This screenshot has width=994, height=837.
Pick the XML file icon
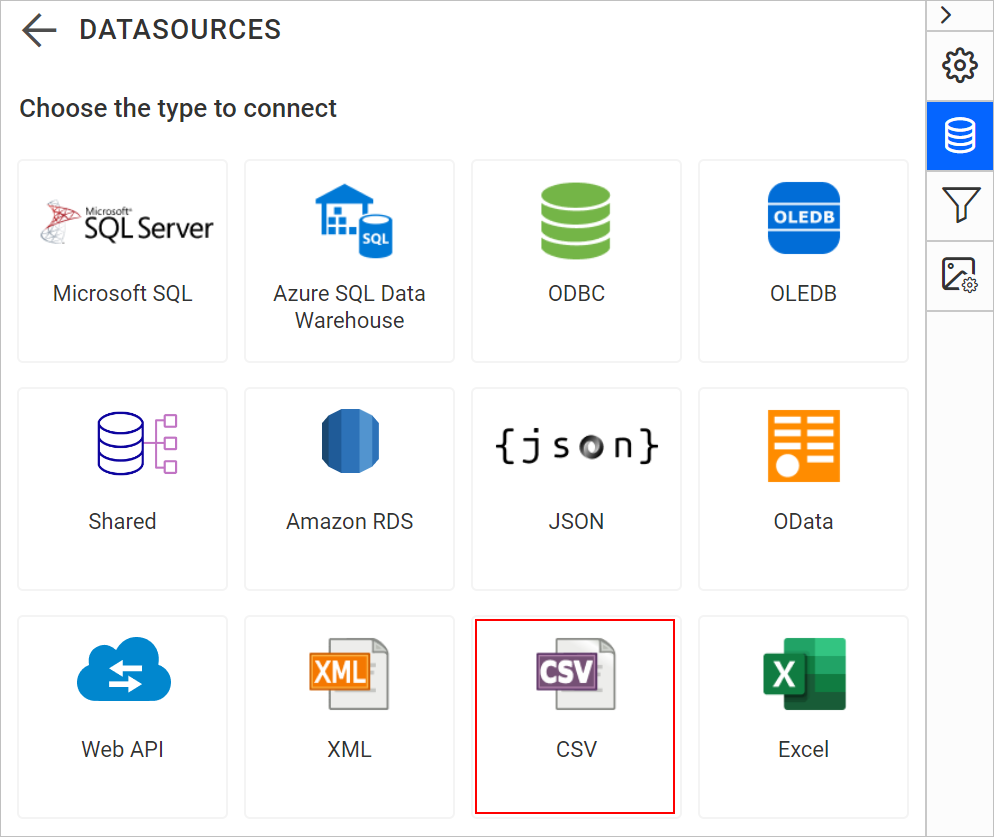[348, 673]
